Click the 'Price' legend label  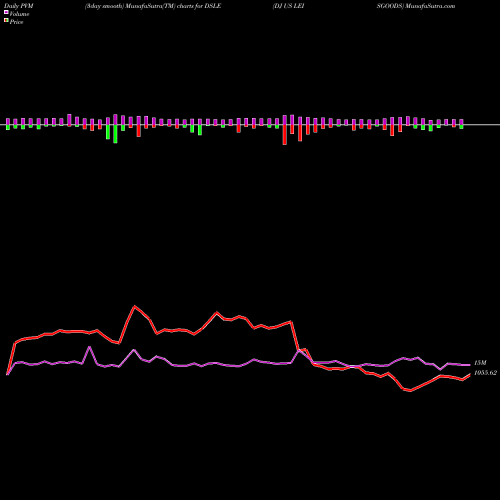coord(16,22)
